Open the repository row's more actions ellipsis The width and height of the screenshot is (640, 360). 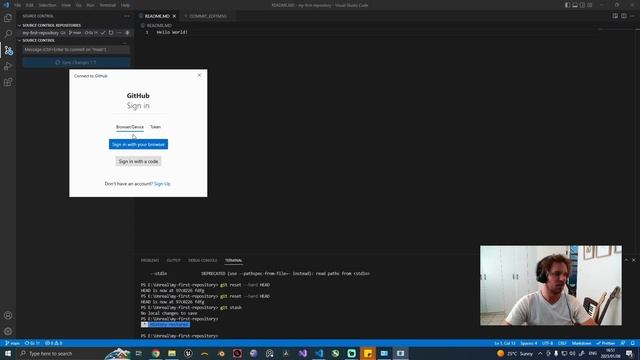119,33
